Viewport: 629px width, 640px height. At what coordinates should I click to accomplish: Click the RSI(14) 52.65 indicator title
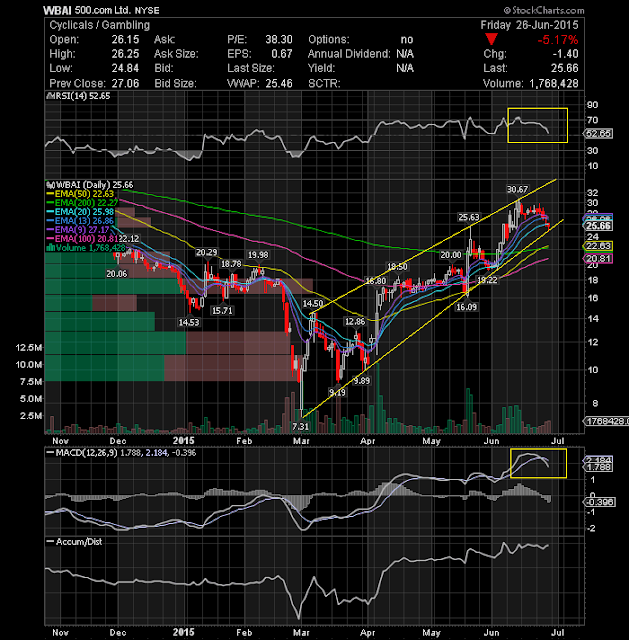(x=79, y=96)
